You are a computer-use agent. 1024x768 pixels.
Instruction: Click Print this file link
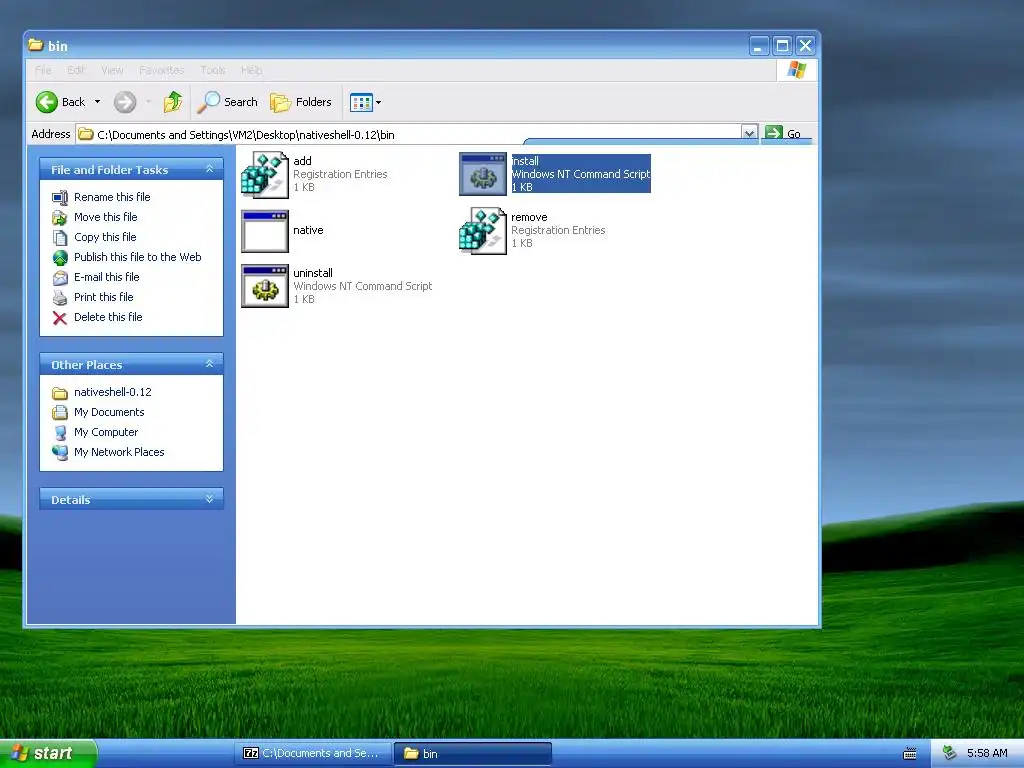click(x=103, y=297)
